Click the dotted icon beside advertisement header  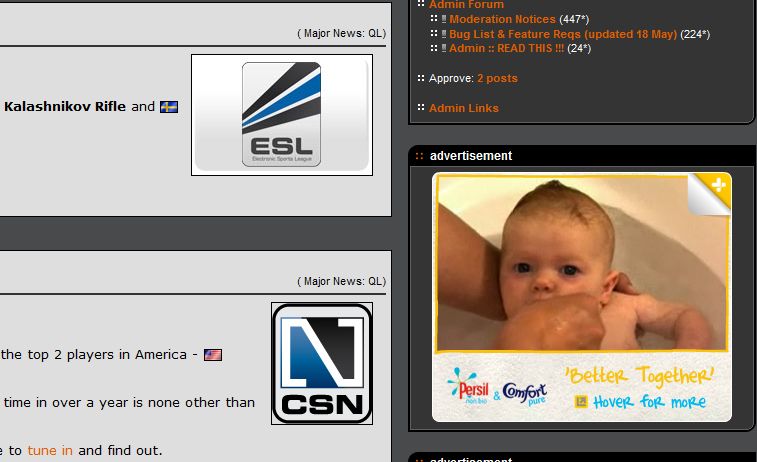click(x=419, y=156)
